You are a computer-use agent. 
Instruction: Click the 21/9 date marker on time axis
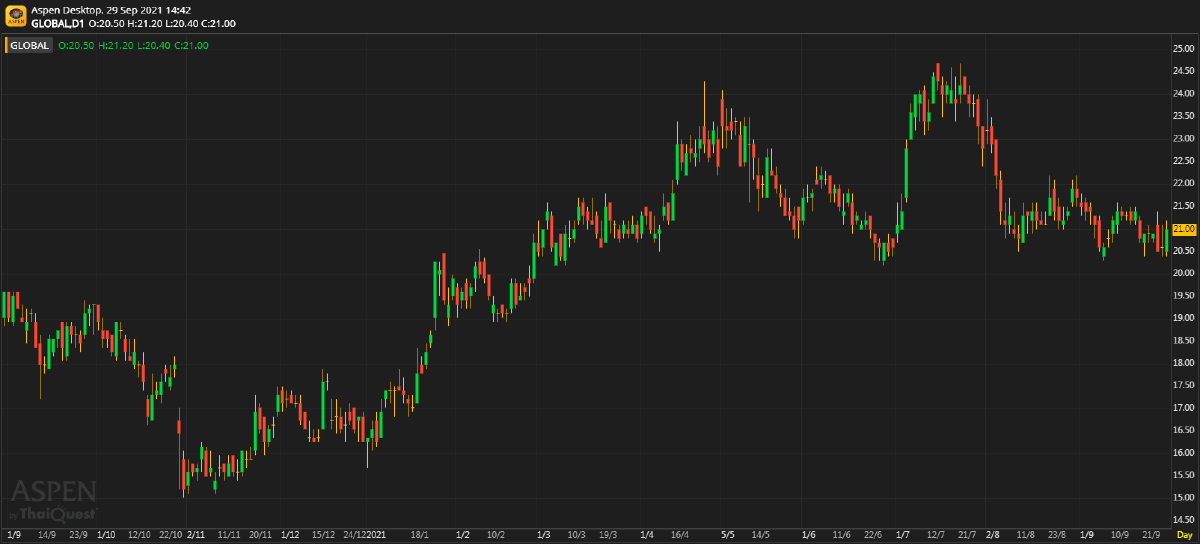[1152, 536]
